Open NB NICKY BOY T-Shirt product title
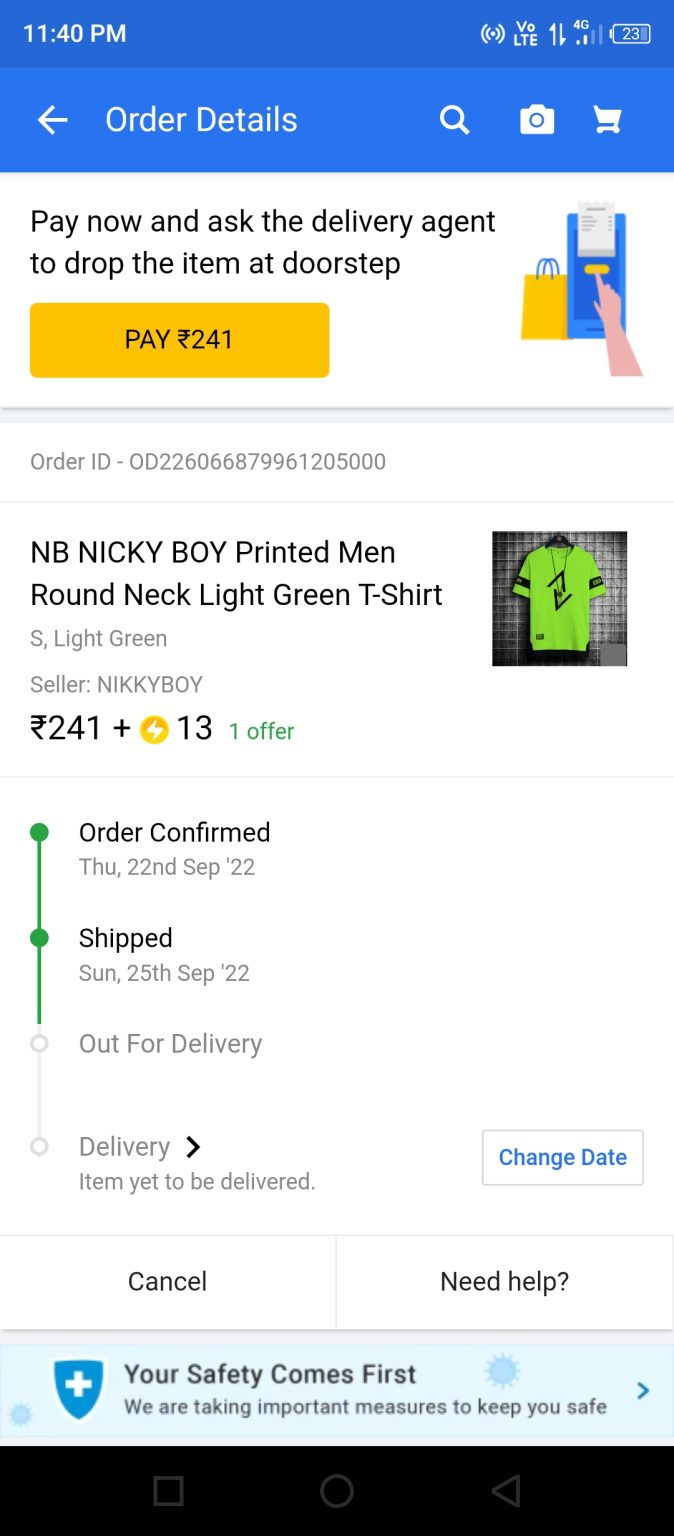 coord(236,573)
